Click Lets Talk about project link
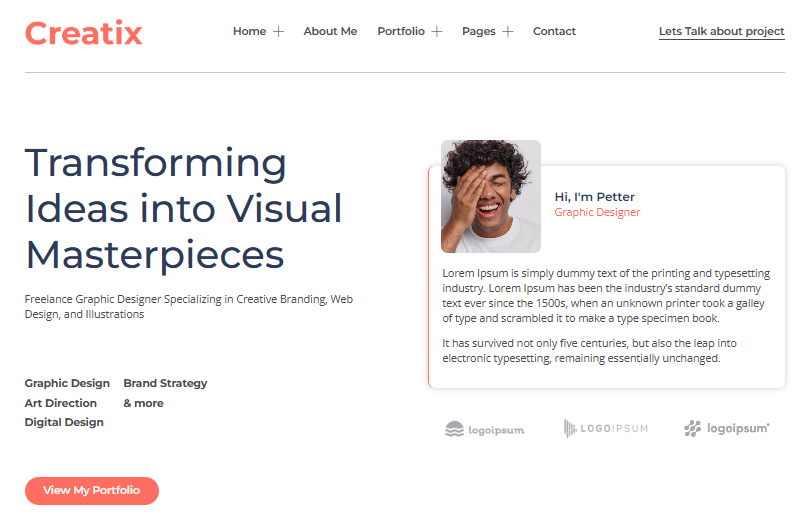808x523 pixels. [721, 31]
